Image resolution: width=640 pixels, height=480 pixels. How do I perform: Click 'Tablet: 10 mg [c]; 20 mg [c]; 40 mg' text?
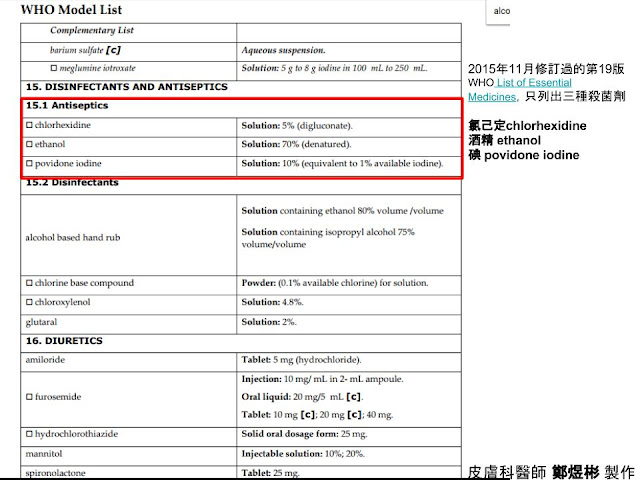[x=317, y=415]
